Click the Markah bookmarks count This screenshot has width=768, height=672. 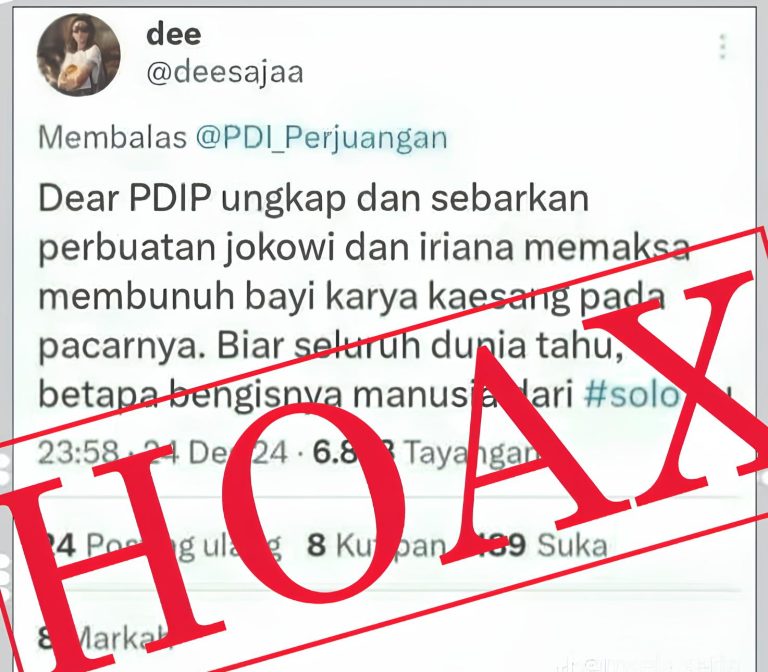103,639
